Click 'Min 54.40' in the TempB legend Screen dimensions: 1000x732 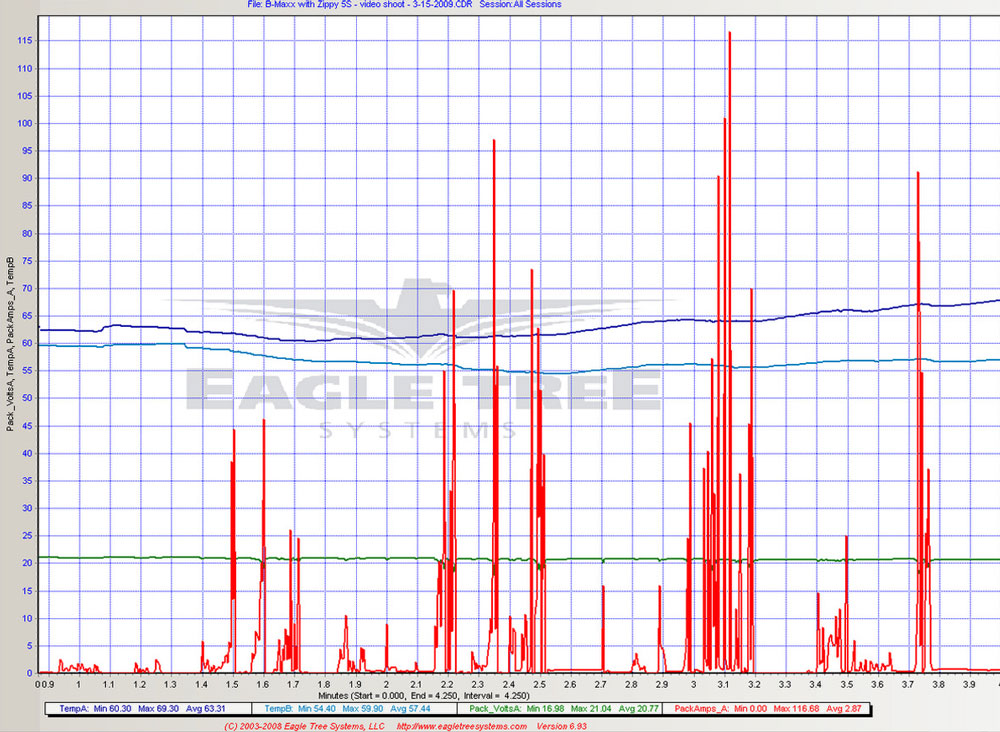(317, 709)
